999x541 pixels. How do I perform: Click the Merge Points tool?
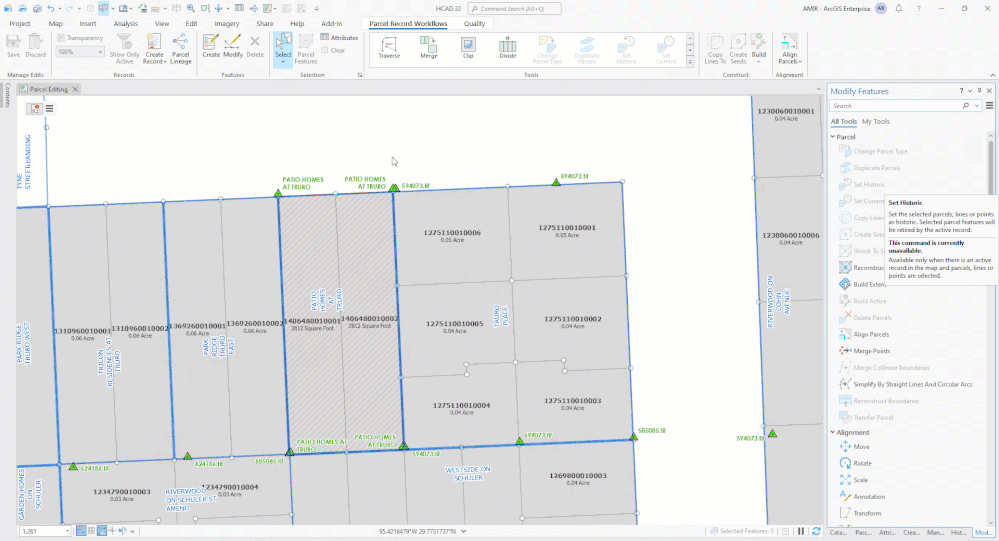870,351
